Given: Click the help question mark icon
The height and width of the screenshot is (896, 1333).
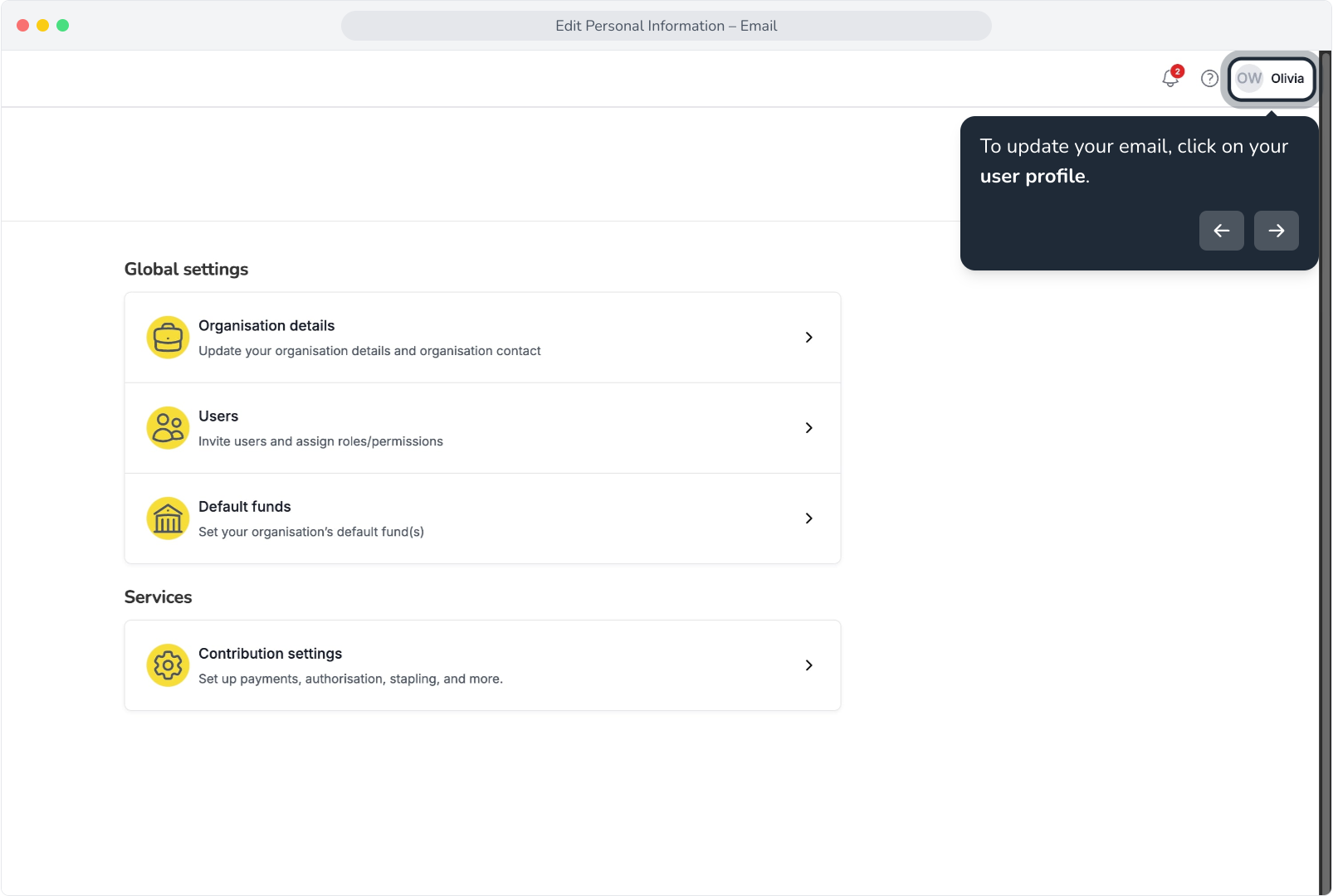Looking at the screenshot, I should click(x=1209, y=78).
